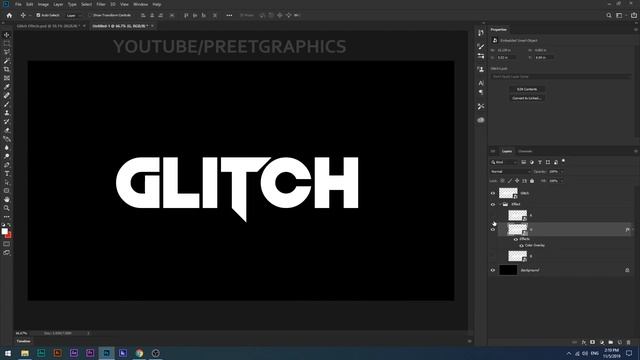Image resolution: width=640 pixels, height=360 pixels.
Task: Open the Kind filter dropdown
Action: click(x=504, y=162)
